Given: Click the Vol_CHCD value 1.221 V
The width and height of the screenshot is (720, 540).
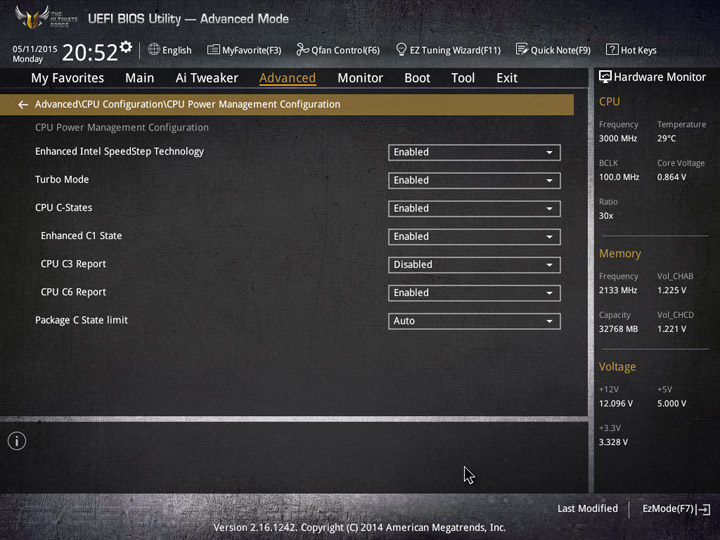Looking at the screenshot, I should click(x=671, y=329).
